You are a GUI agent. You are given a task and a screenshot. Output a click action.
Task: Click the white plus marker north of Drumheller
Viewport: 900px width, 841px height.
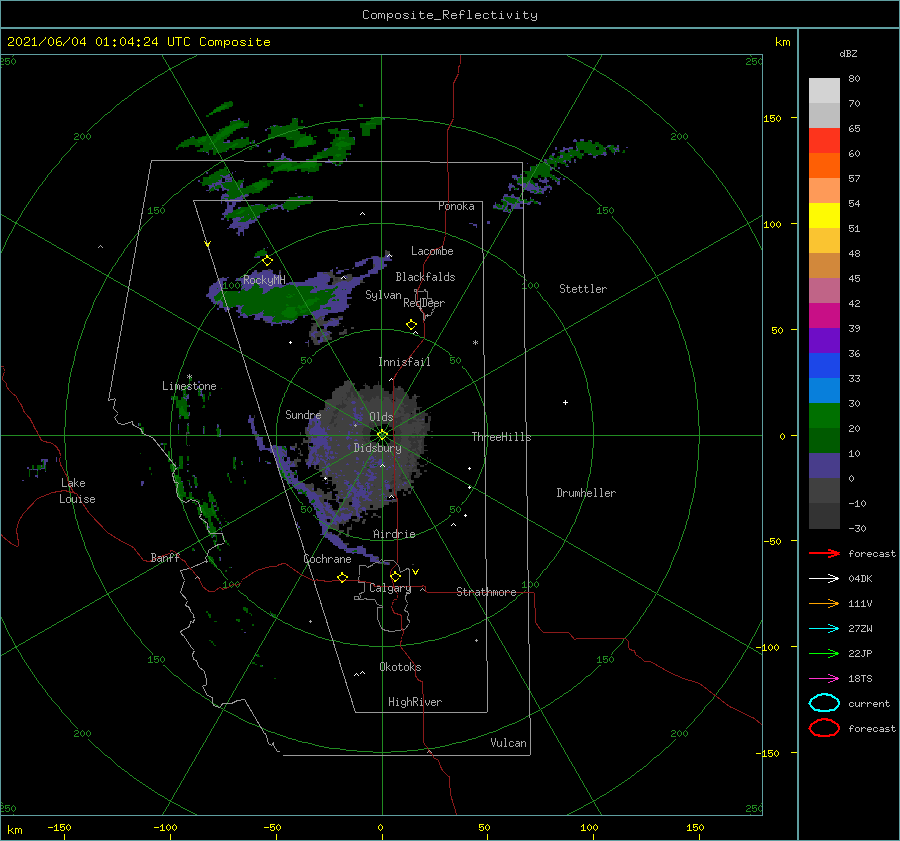point(565,402)
